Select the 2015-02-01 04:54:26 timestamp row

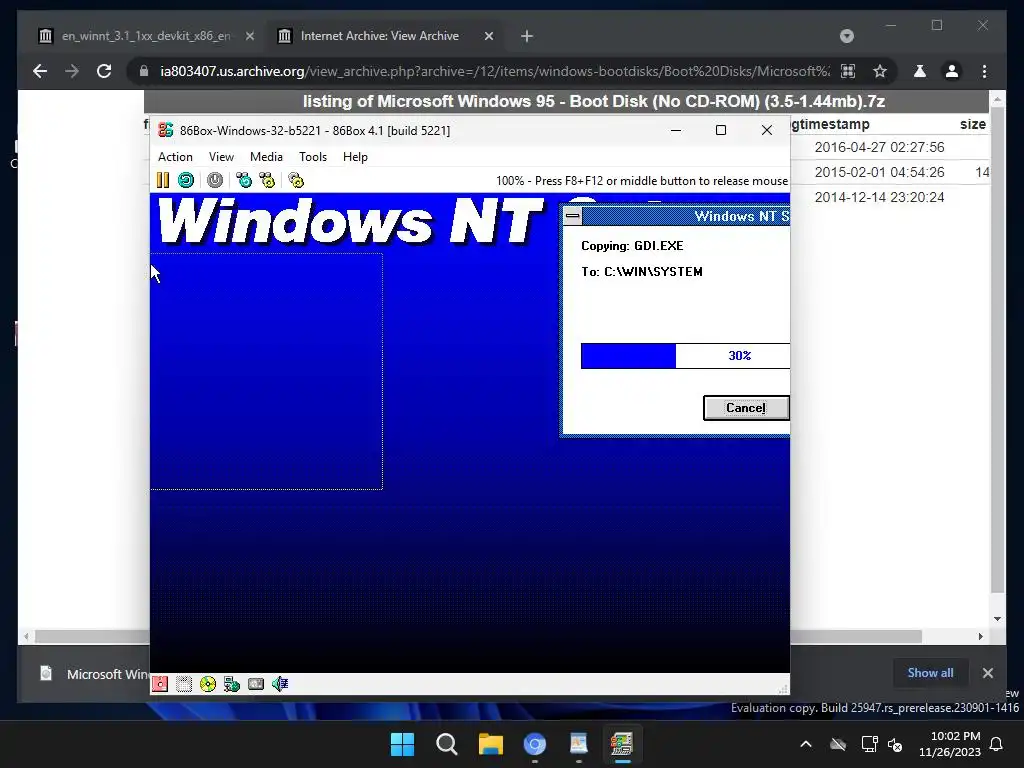tap(879, 172)
